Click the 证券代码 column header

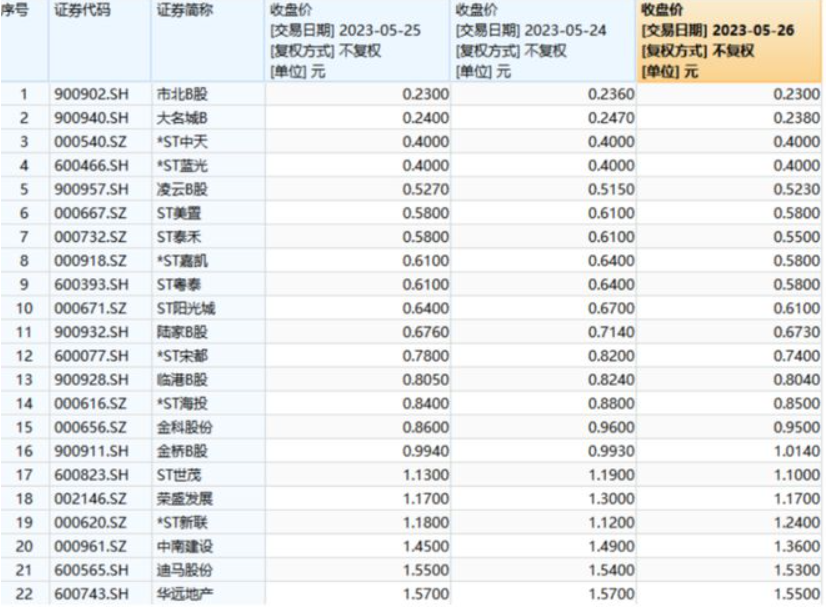coord(100,40)
